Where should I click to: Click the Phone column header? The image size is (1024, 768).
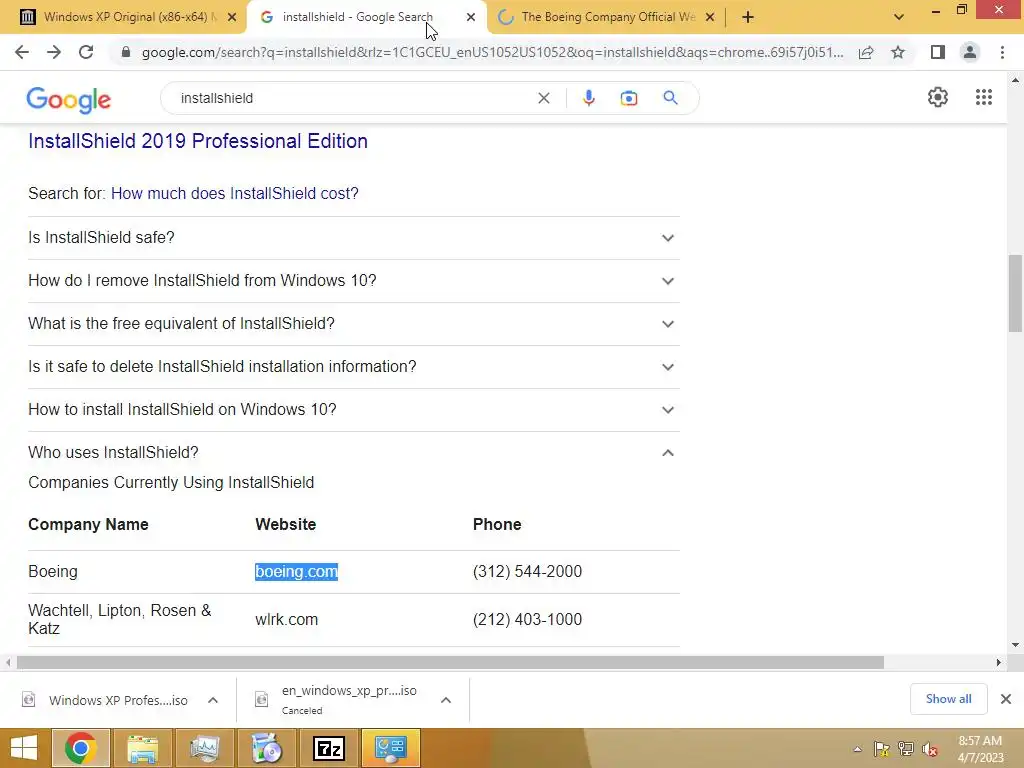497,524
